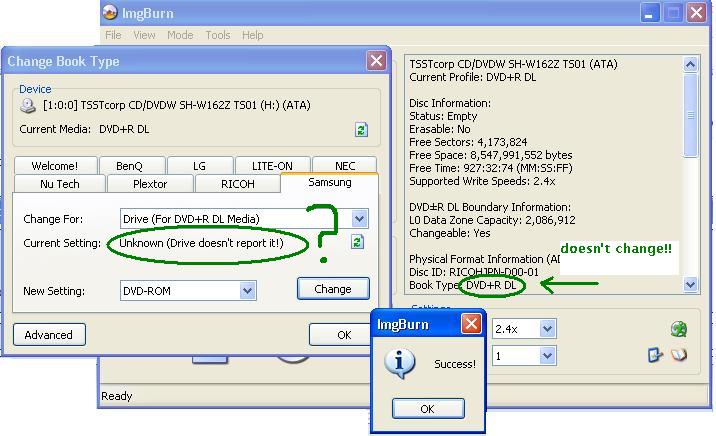The image size is (716, 436).
Task: Click the pencil-and-disc icon beside the book icon
Action: coord(655,355)
